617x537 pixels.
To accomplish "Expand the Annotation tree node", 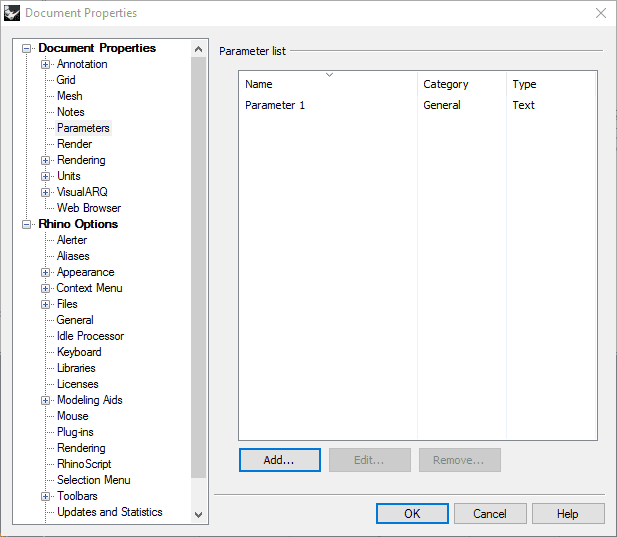I will point(45,65).
